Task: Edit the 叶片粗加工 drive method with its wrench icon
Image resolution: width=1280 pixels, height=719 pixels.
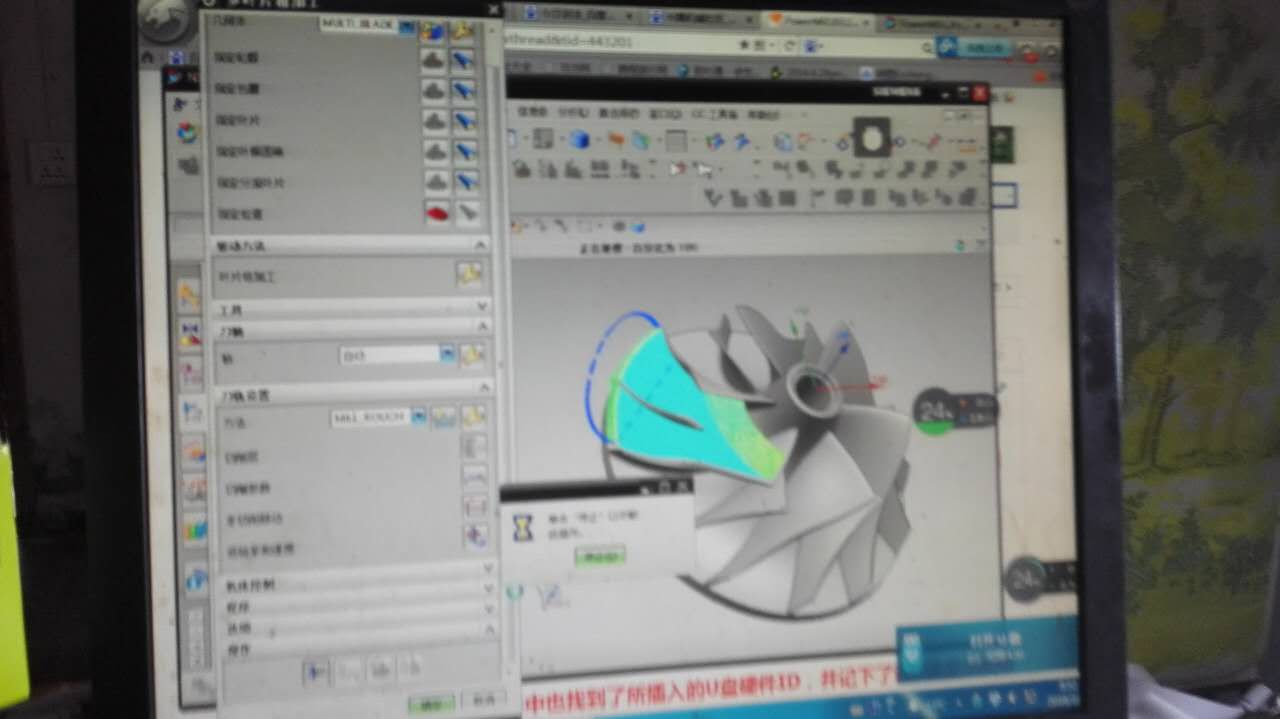Action: (470, 274)
